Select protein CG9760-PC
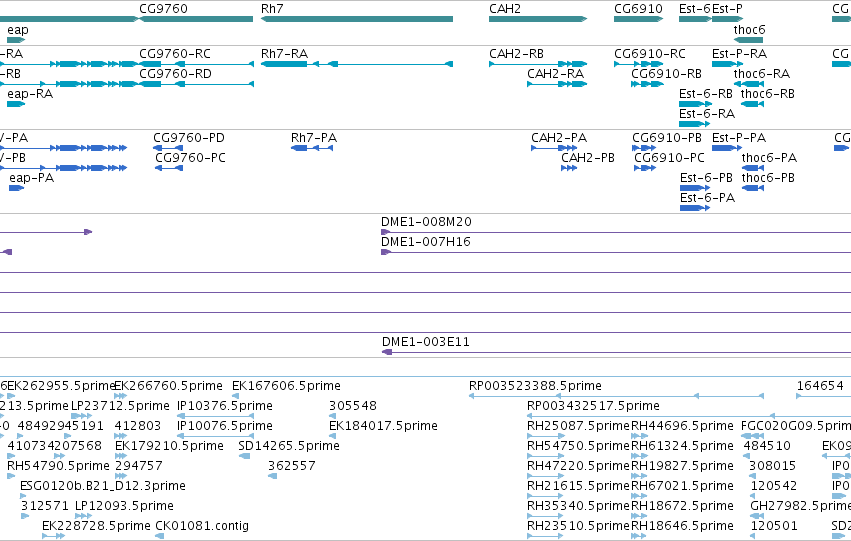 point(169,168)
